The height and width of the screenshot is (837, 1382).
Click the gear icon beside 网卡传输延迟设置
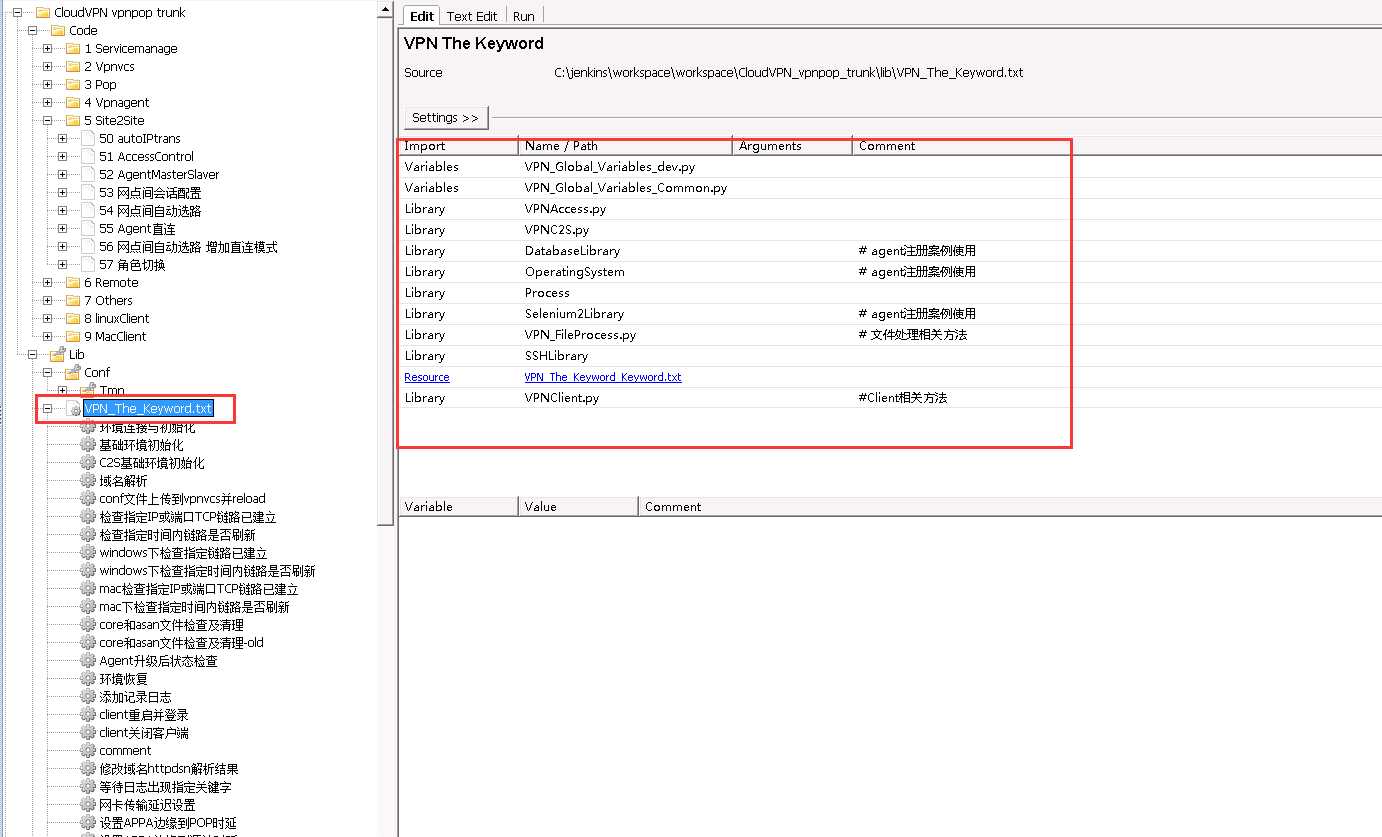(88, 805)
